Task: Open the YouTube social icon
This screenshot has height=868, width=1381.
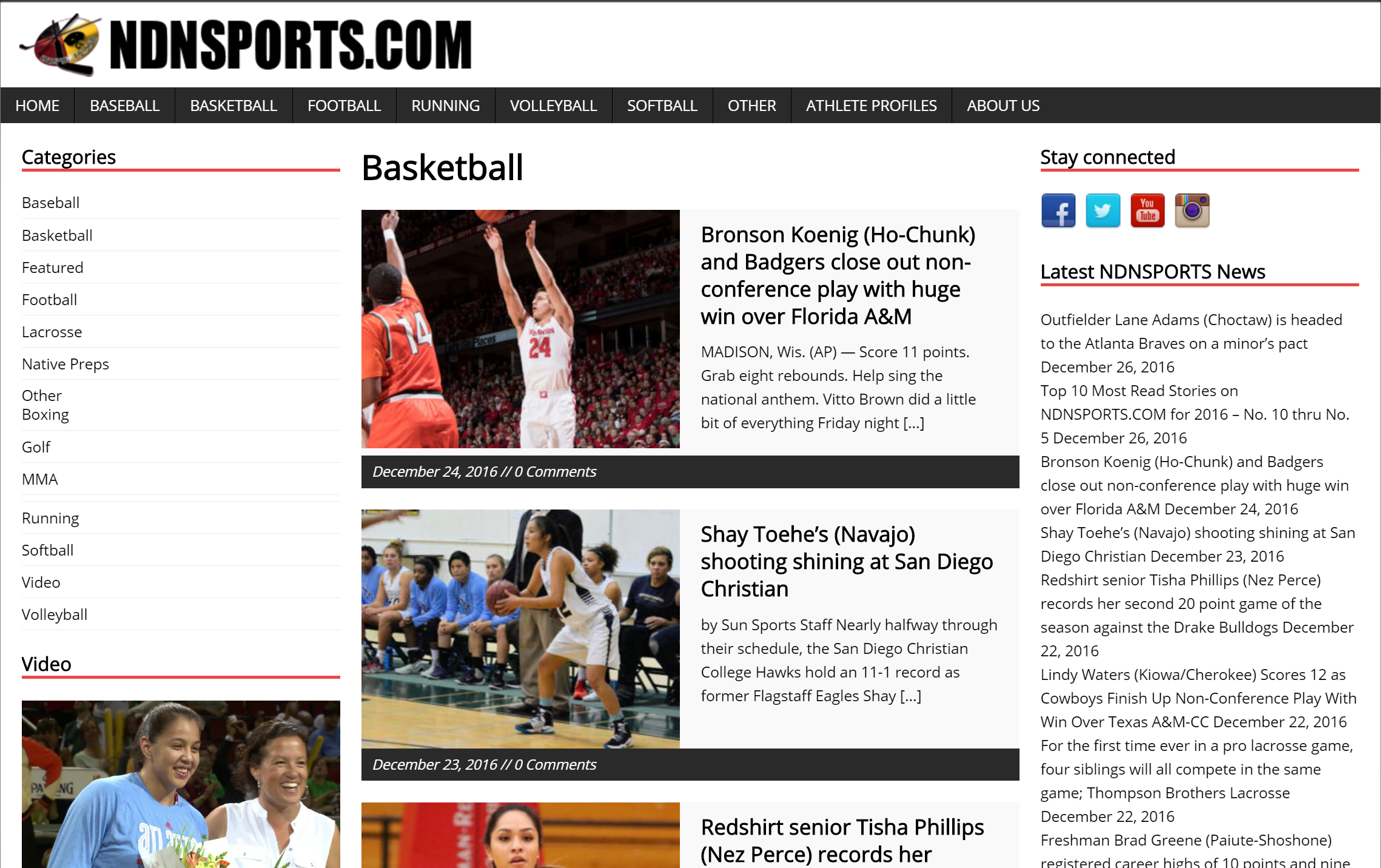Action: tap(1147, 210)
